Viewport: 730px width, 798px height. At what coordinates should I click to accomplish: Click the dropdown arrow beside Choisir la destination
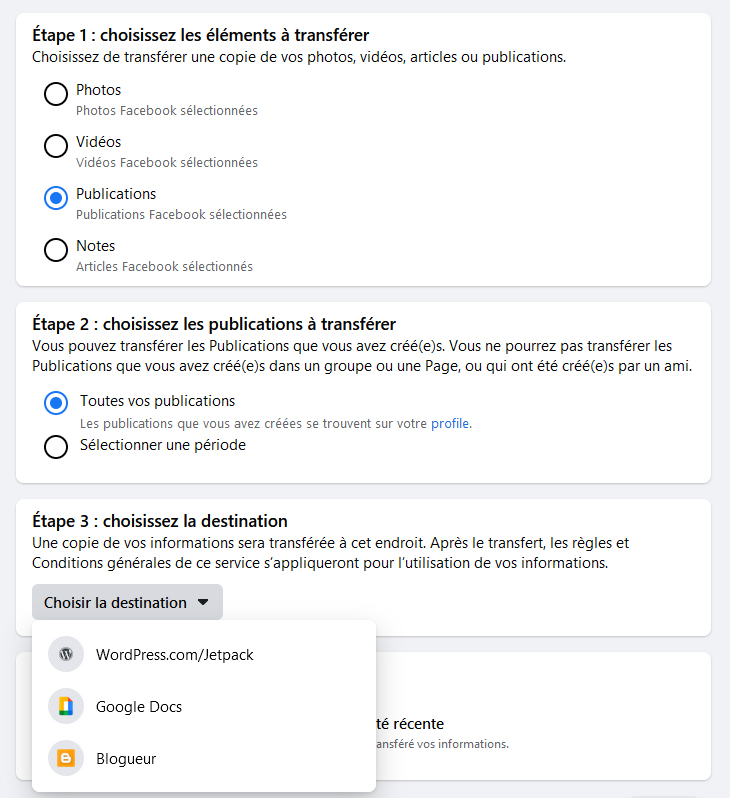[x=203, y=603]
